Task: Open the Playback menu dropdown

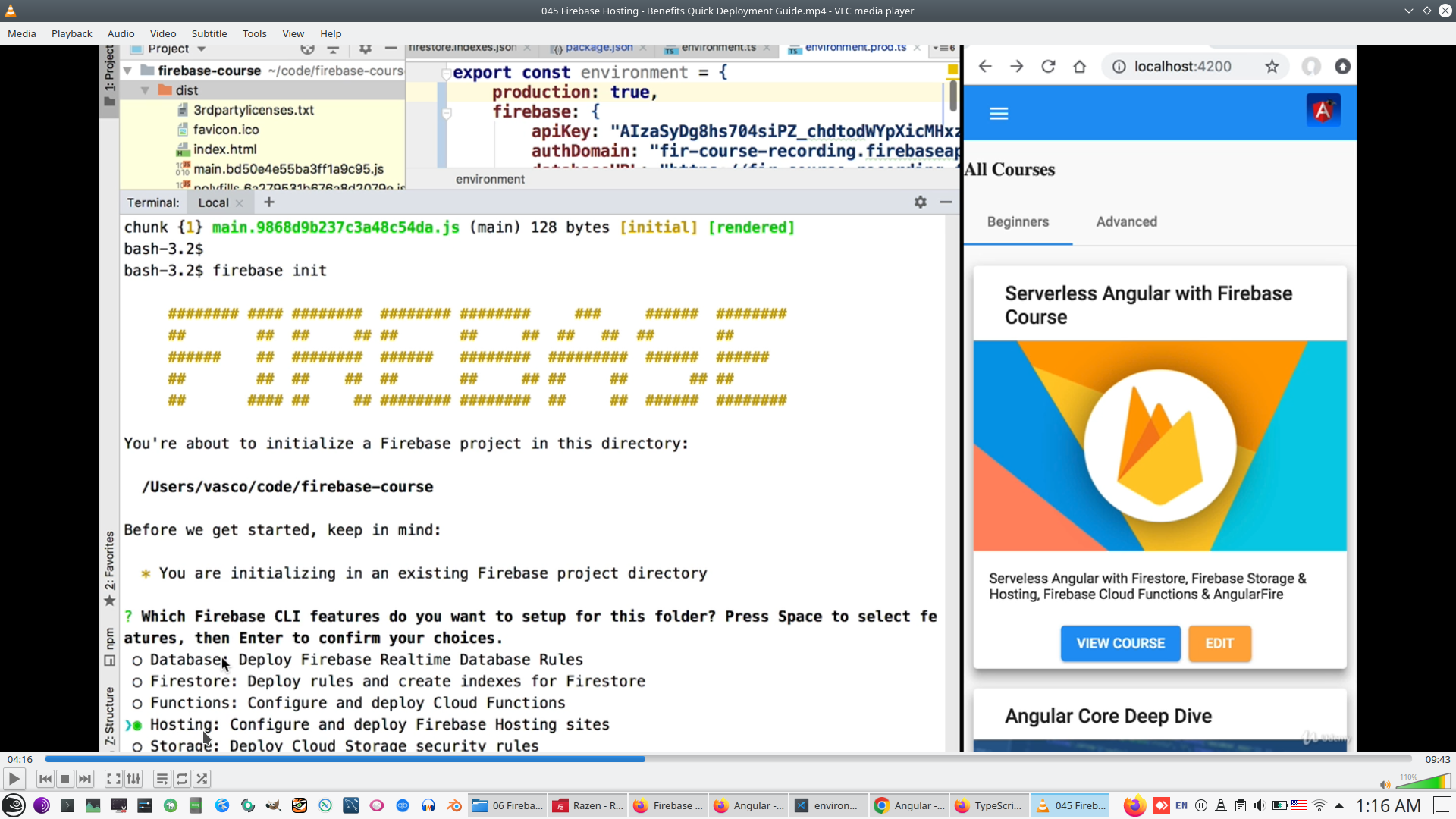Action: coord(71,33)
